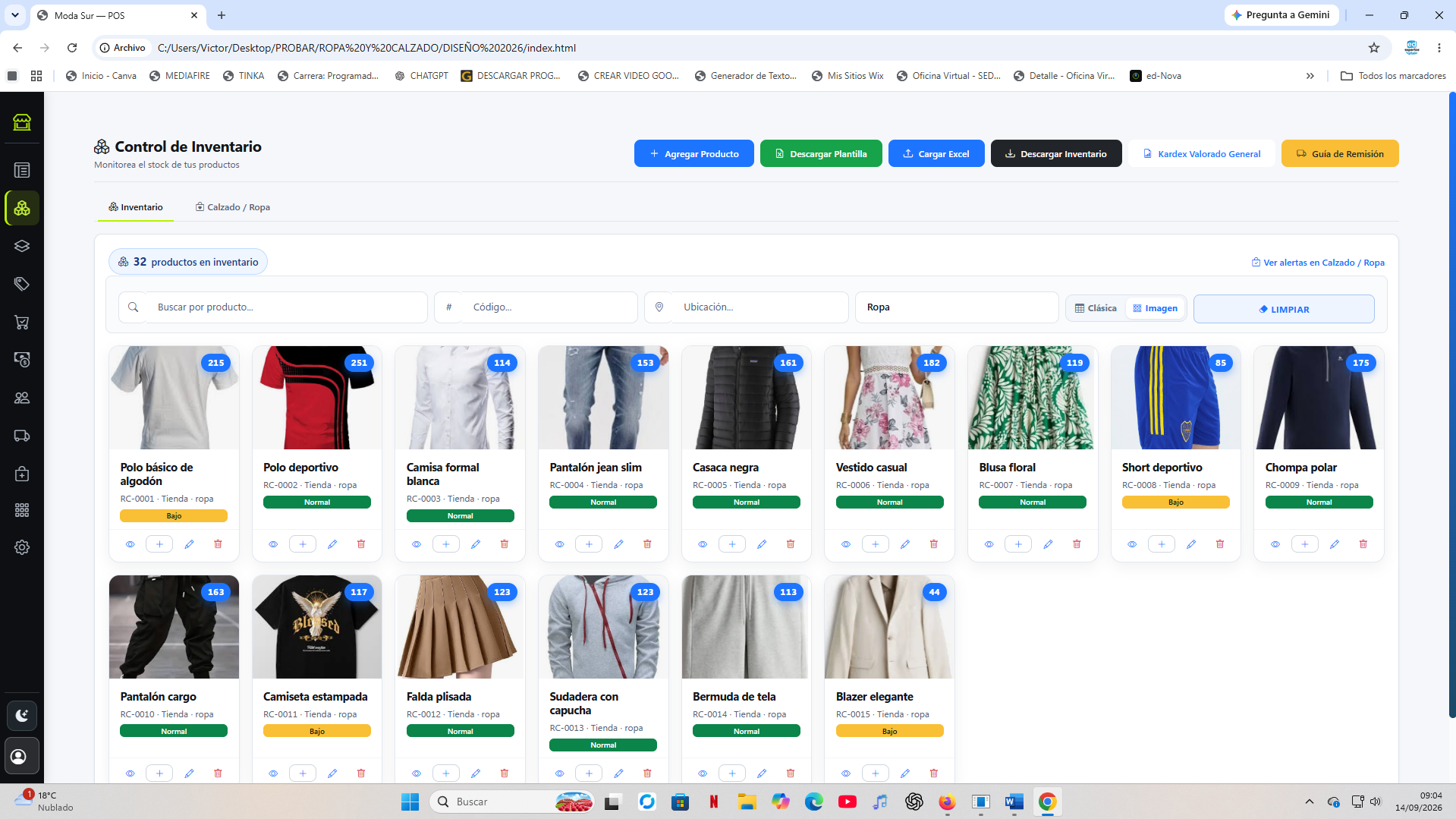1456x819 pixels.
Task: Click LIMPIAR filters button
Action: coord(1284,309)
